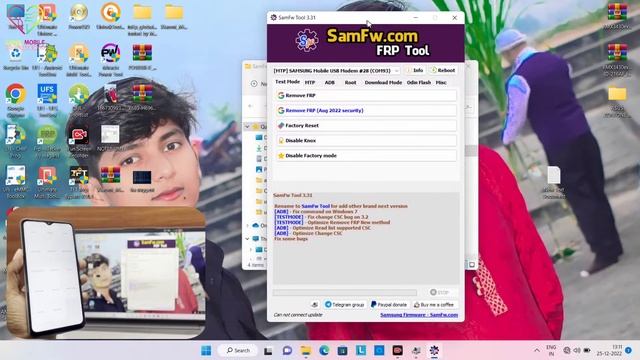Viewport: 640px width, 360px height.
Task: Click the Stop button
Action: click(x=440, y=292)
